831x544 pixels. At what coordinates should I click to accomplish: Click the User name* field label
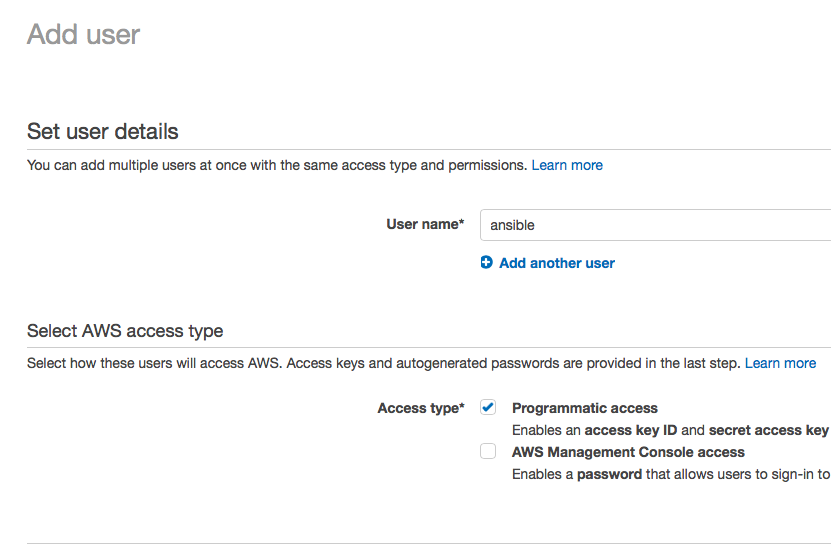pos(425,224)
